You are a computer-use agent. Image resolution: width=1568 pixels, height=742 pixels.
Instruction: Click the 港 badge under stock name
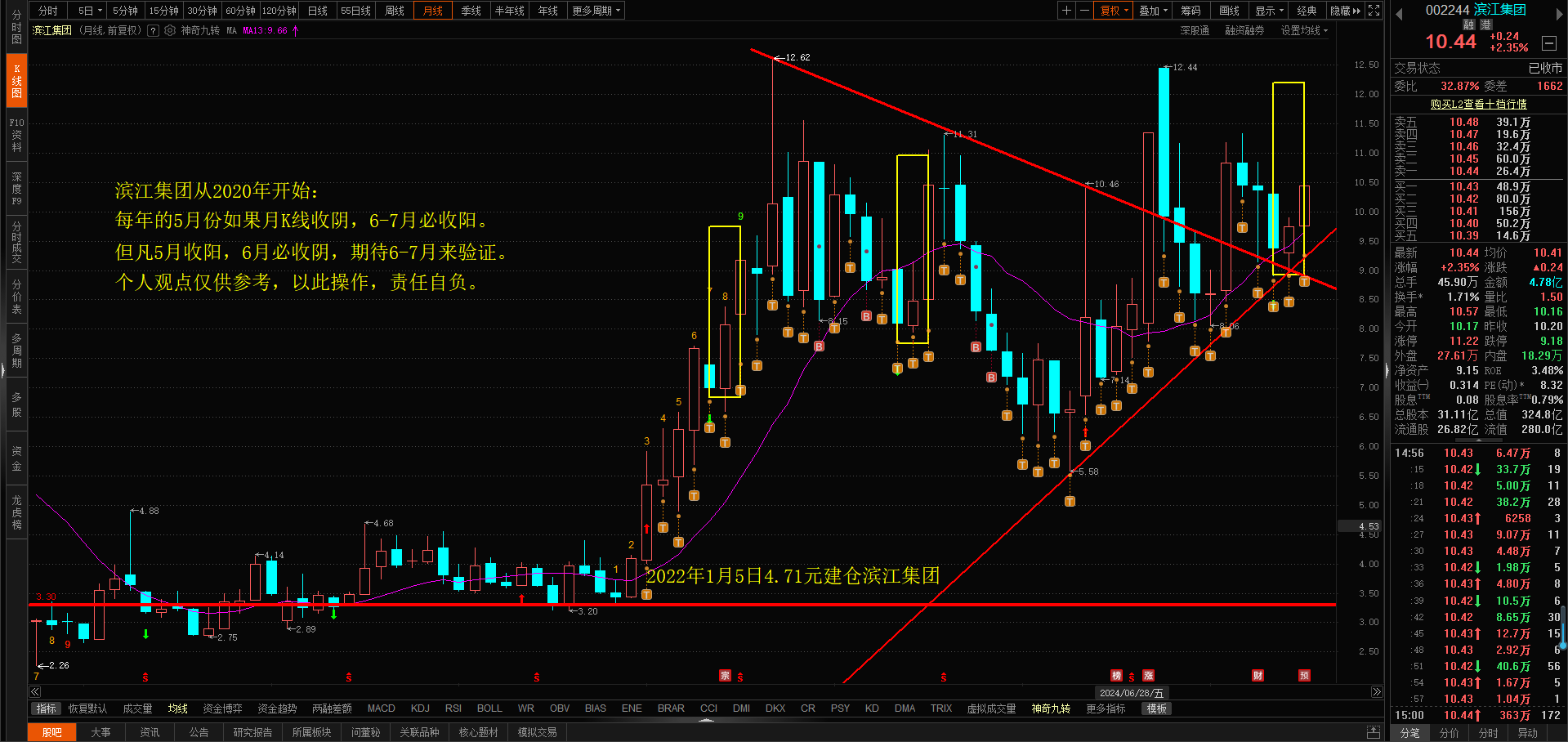(1486, 25)
